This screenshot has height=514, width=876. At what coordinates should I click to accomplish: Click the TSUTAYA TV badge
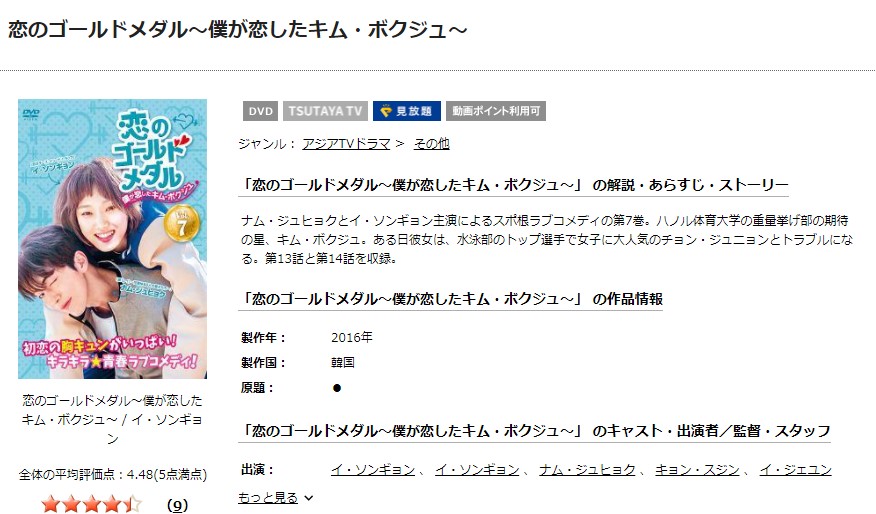coord(325,111)
